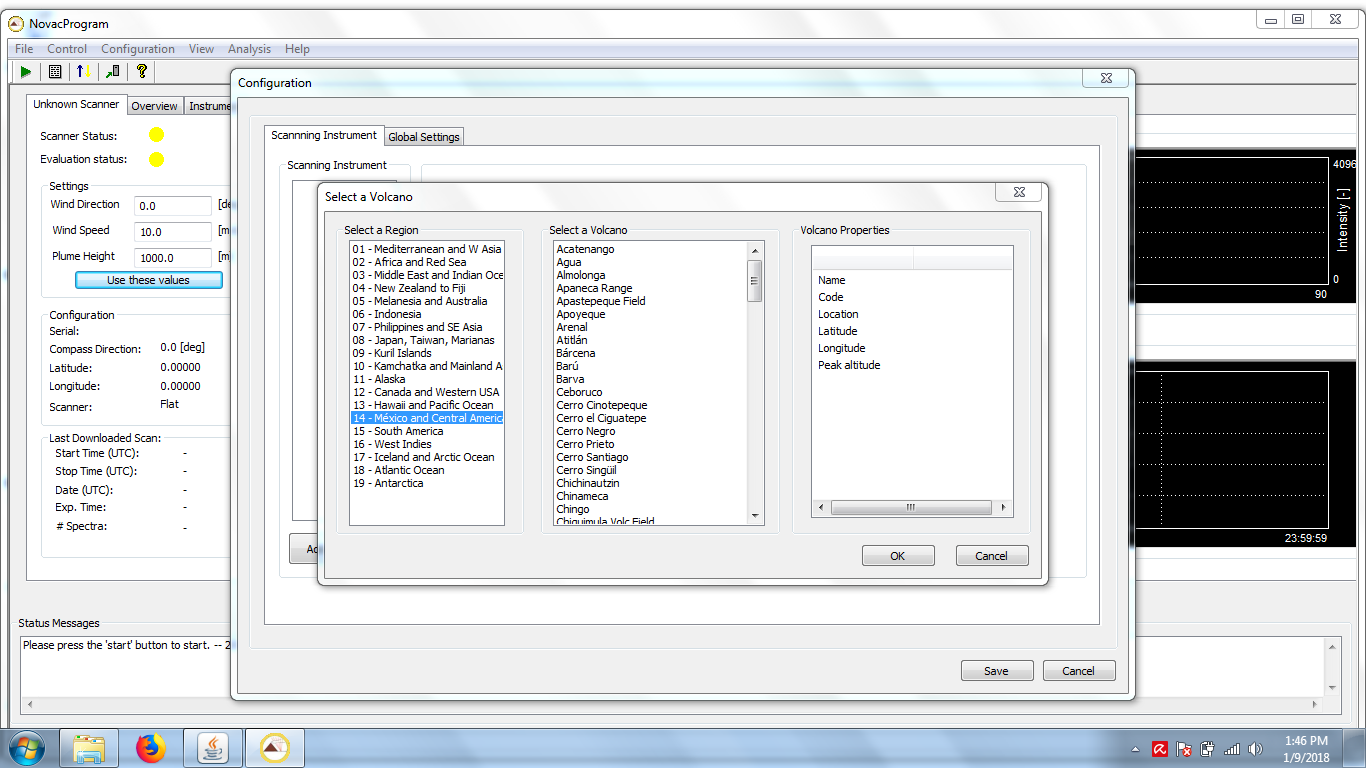Click the Volcano Properties horizontal scrollbar thumb
Screen dimensions: 1366x768
click(x=911, y=508)
